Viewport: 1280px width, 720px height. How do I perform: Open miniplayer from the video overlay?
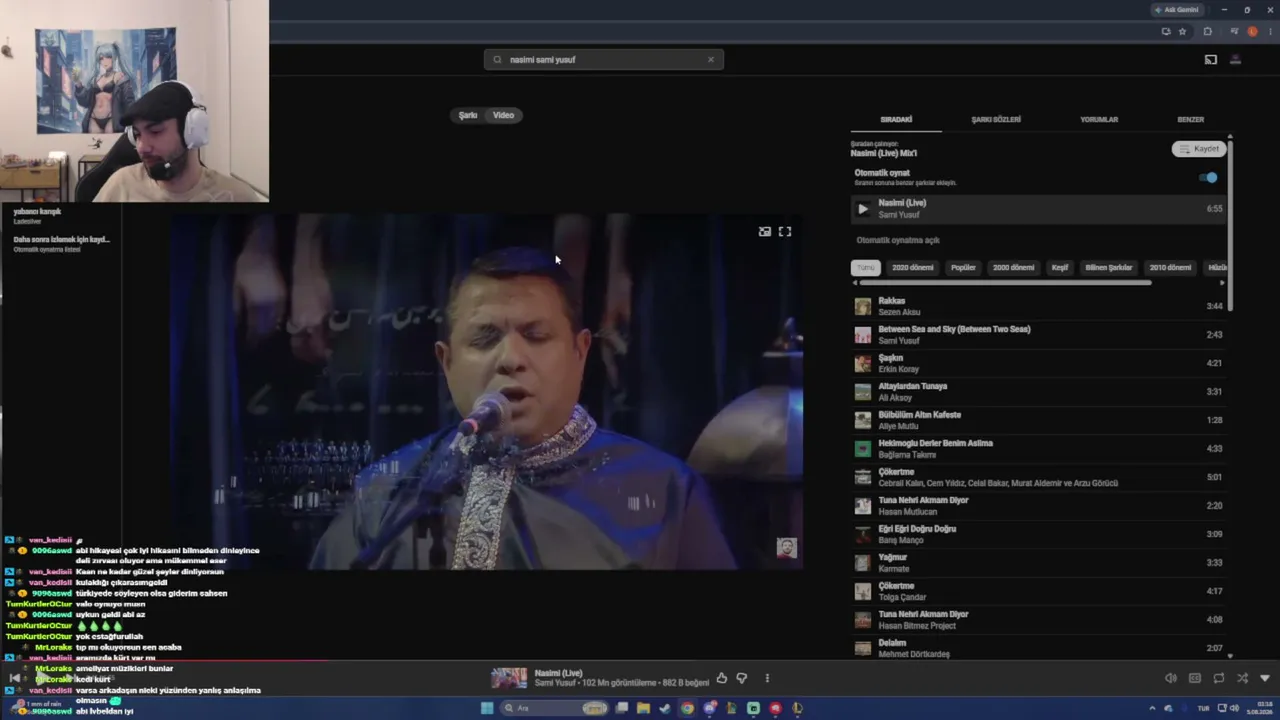[x=765, y=231]
